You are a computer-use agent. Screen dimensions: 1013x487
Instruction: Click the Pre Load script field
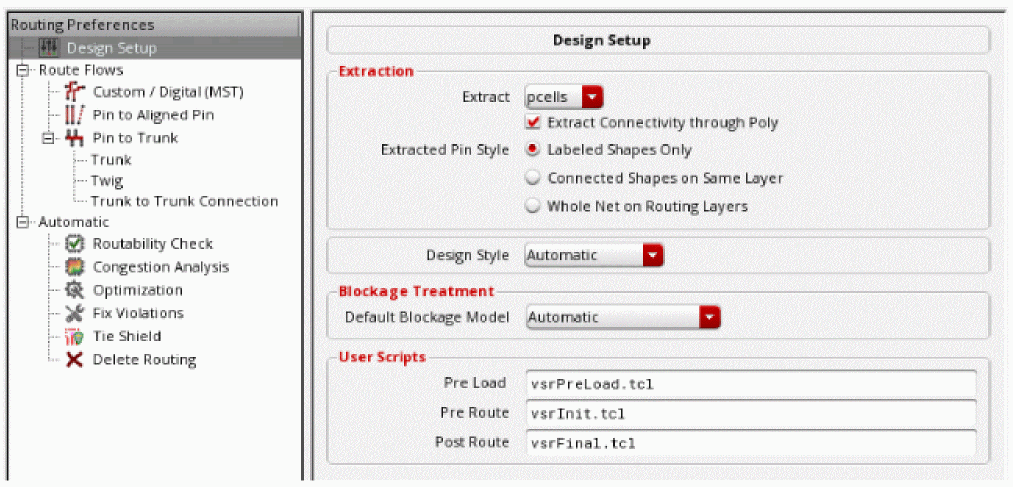pyautogui.click(x=750, y=384)
